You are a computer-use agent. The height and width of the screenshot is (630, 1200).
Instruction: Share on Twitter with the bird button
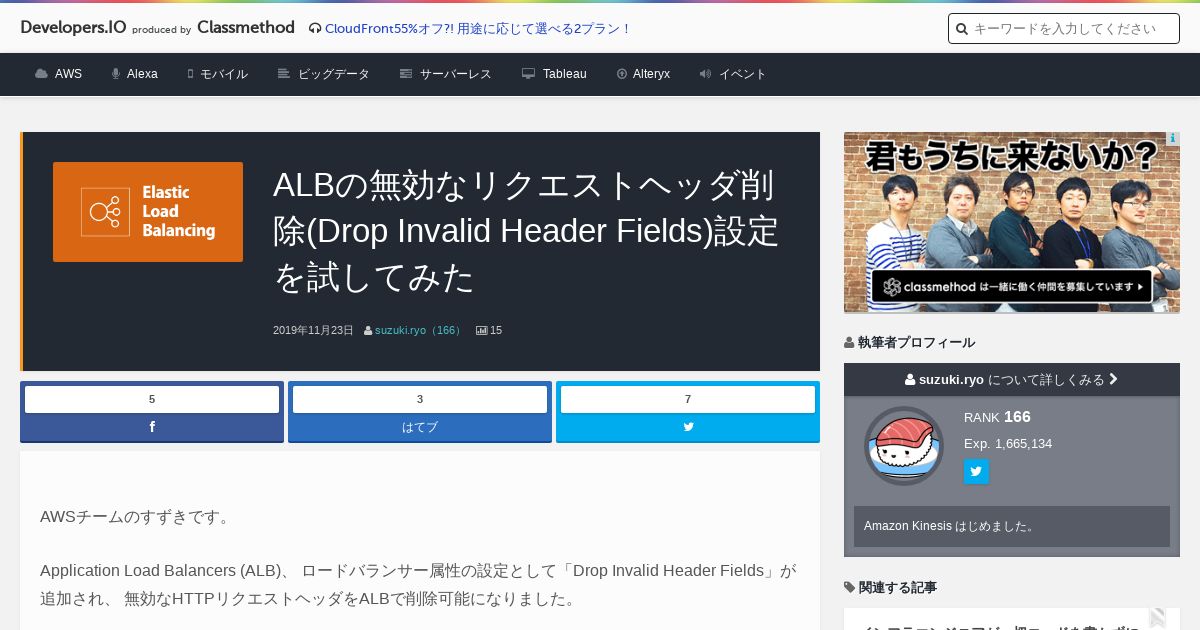pos(688,427)
